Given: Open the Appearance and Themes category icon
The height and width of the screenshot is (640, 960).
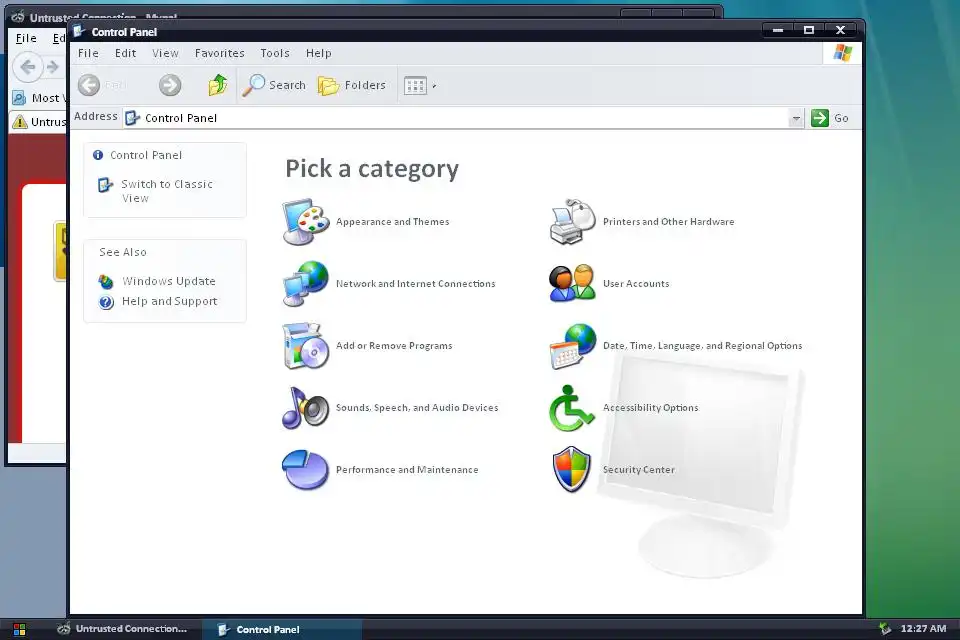Looking at the screenshot, I should pos(306,222).
